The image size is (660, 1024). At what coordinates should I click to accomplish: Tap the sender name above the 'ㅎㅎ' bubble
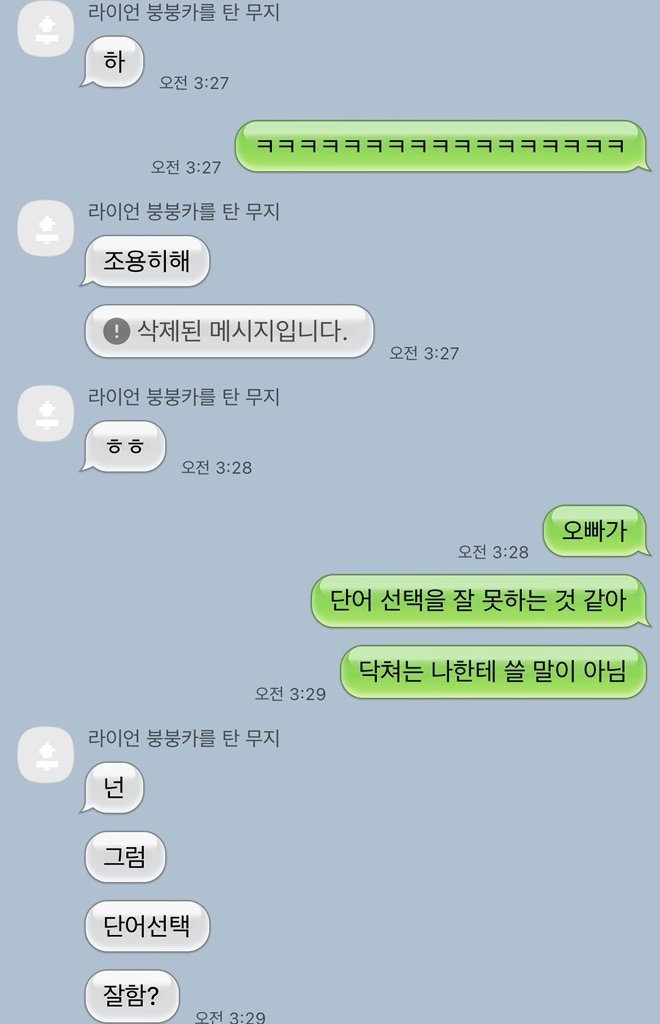(183, 396)
